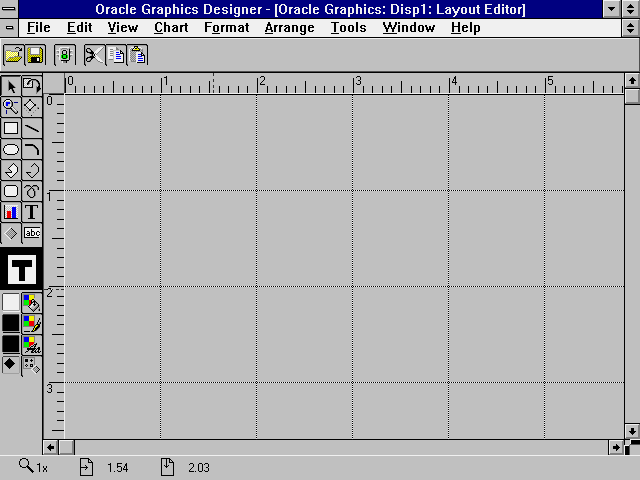This screenshot has width=640, height=480.
Task: Choose the Rotate tool
Action: point(32,86)
